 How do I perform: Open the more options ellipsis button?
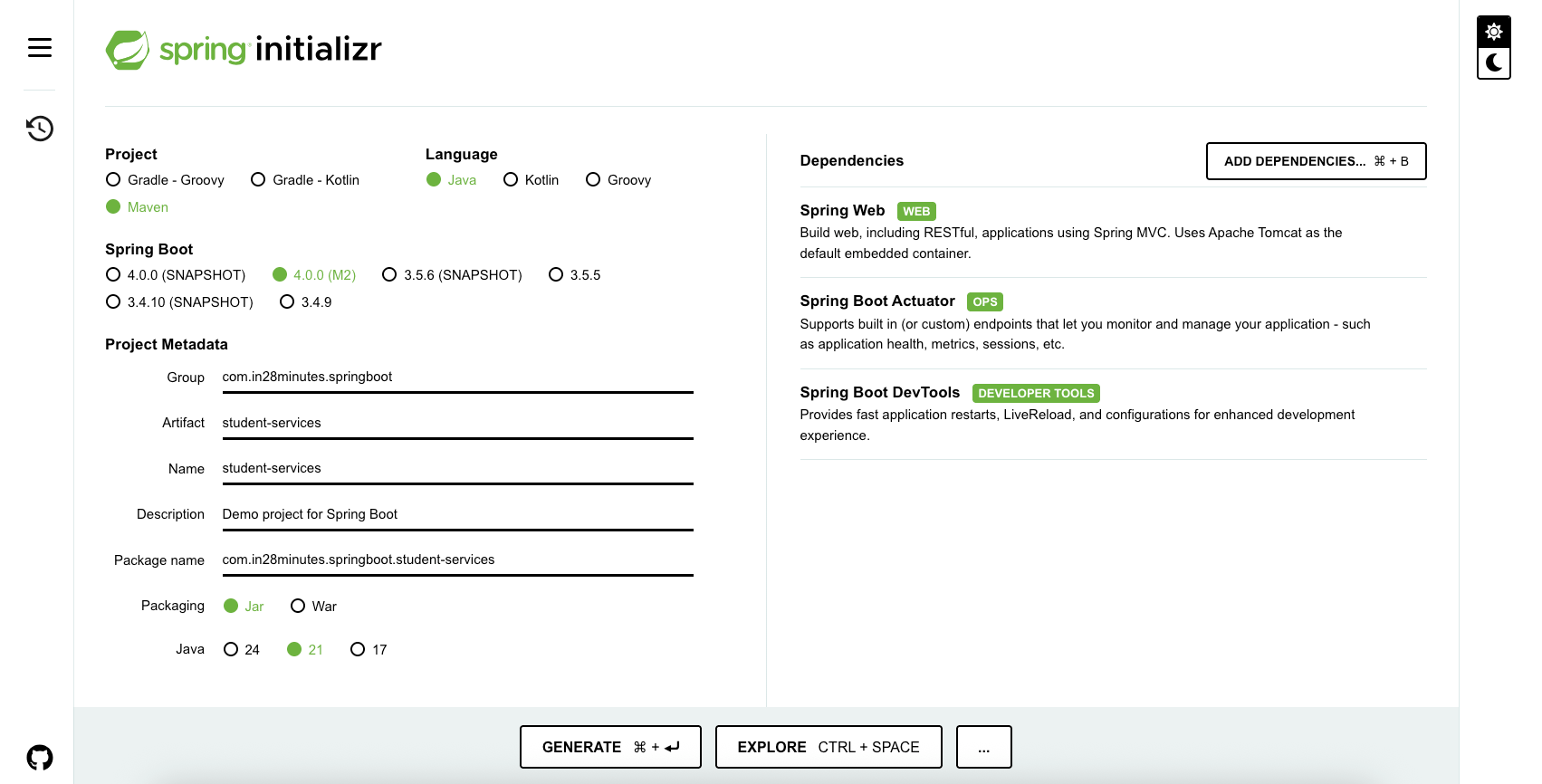(983, 747)
